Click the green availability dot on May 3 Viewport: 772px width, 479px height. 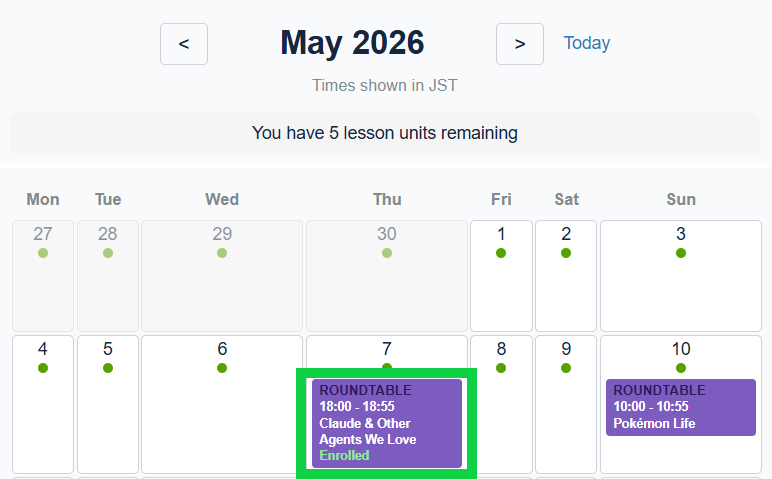click(681, 253)
